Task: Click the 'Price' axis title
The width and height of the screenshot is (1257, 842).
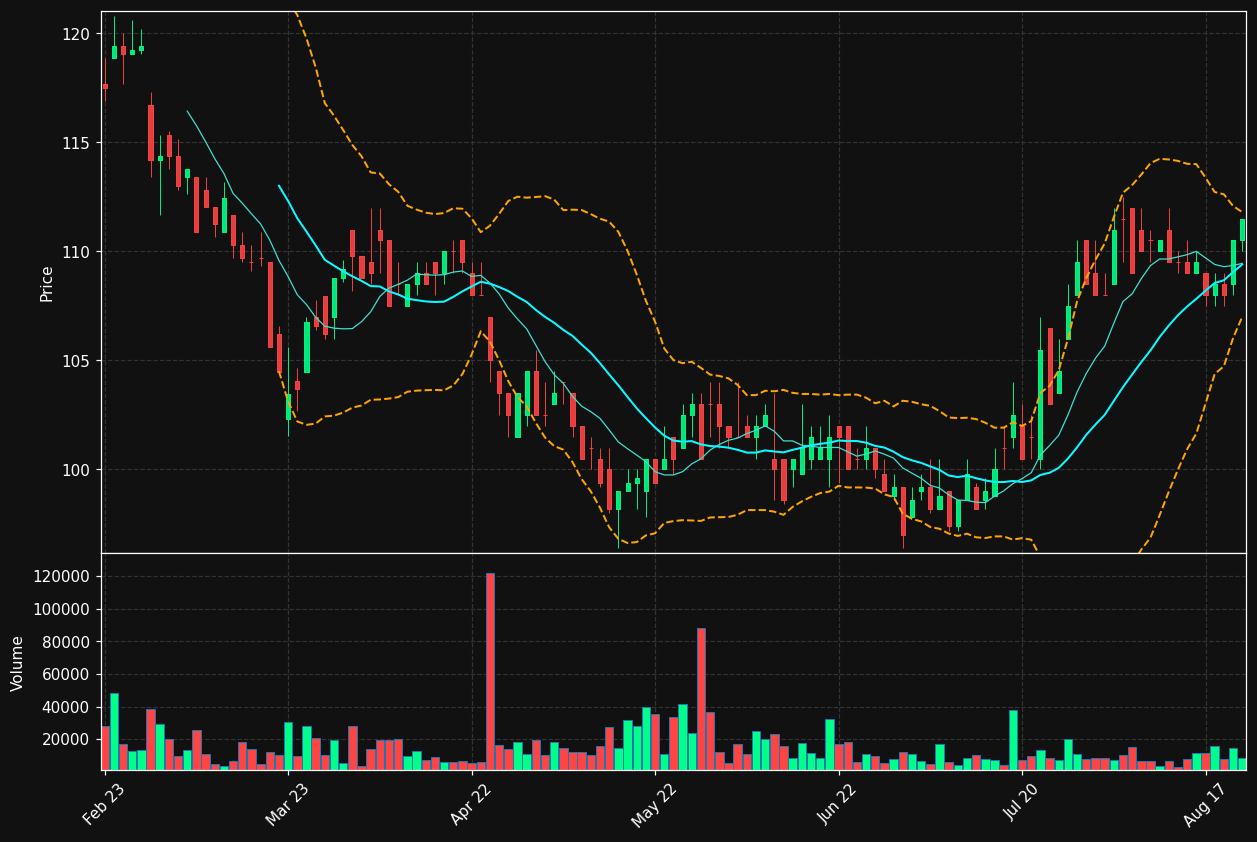Action: (x=47, y=283)
